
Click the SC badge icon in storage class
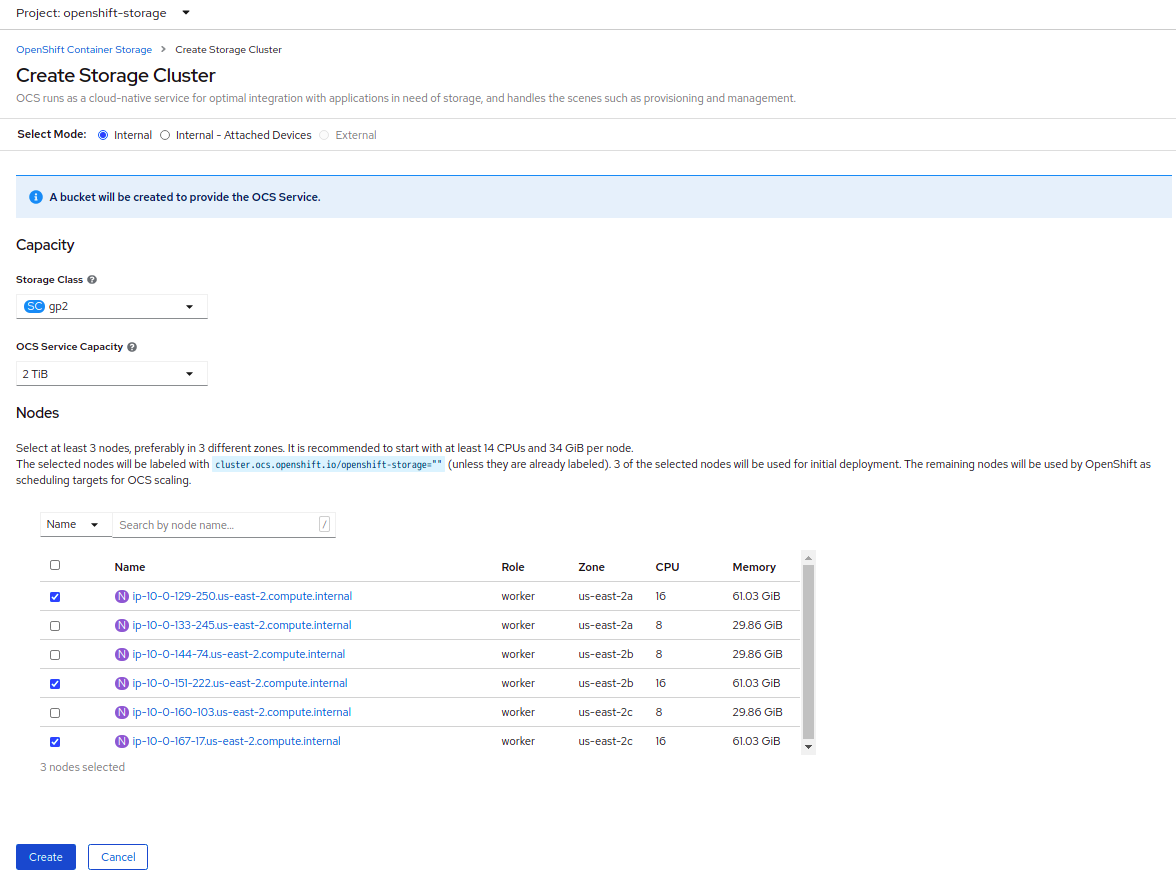tap(34, 306)
